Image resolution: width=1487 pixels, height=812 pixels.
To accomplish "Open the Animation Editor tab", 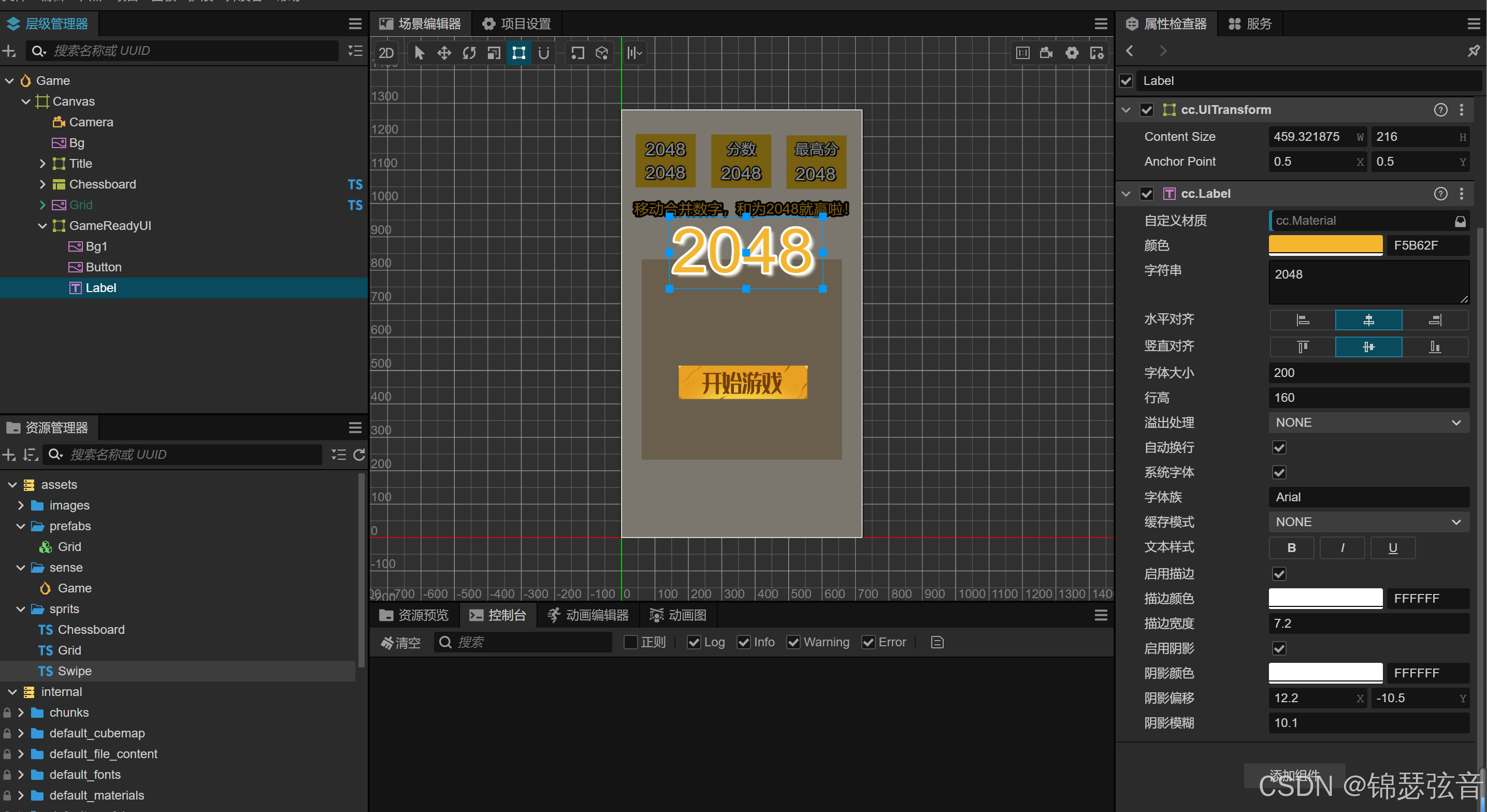I will tap(588, 615).
